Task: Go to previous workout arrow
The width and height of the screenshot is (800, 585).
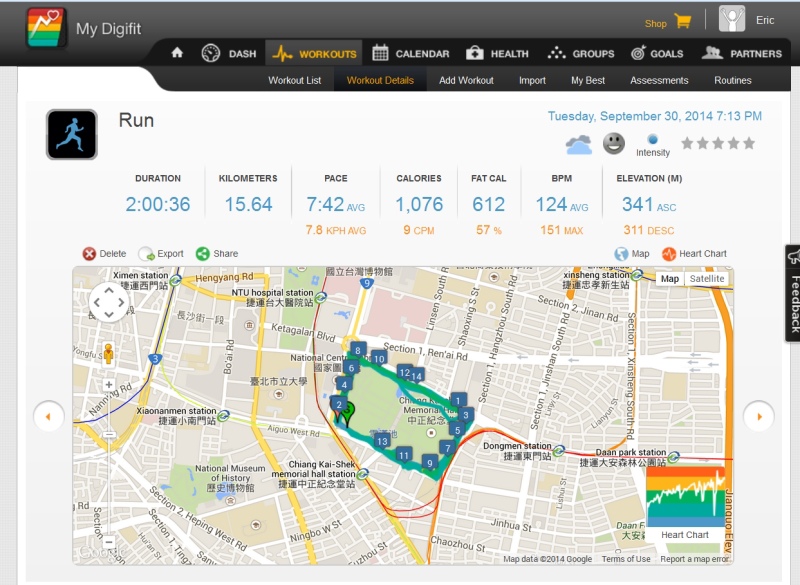Action: (48, 416)
